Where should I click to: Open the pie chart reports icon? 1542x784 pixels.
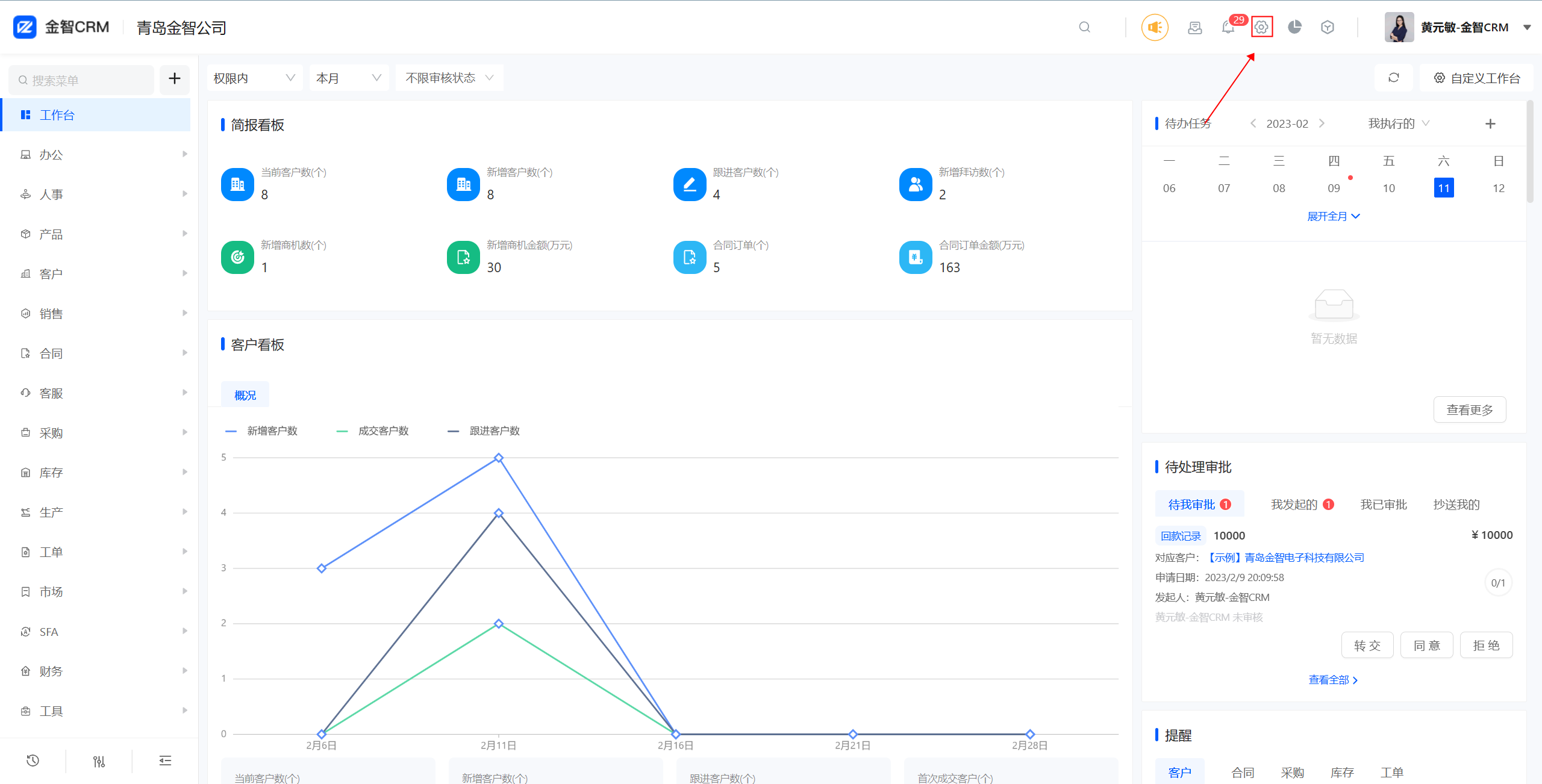click(1294, 27)
